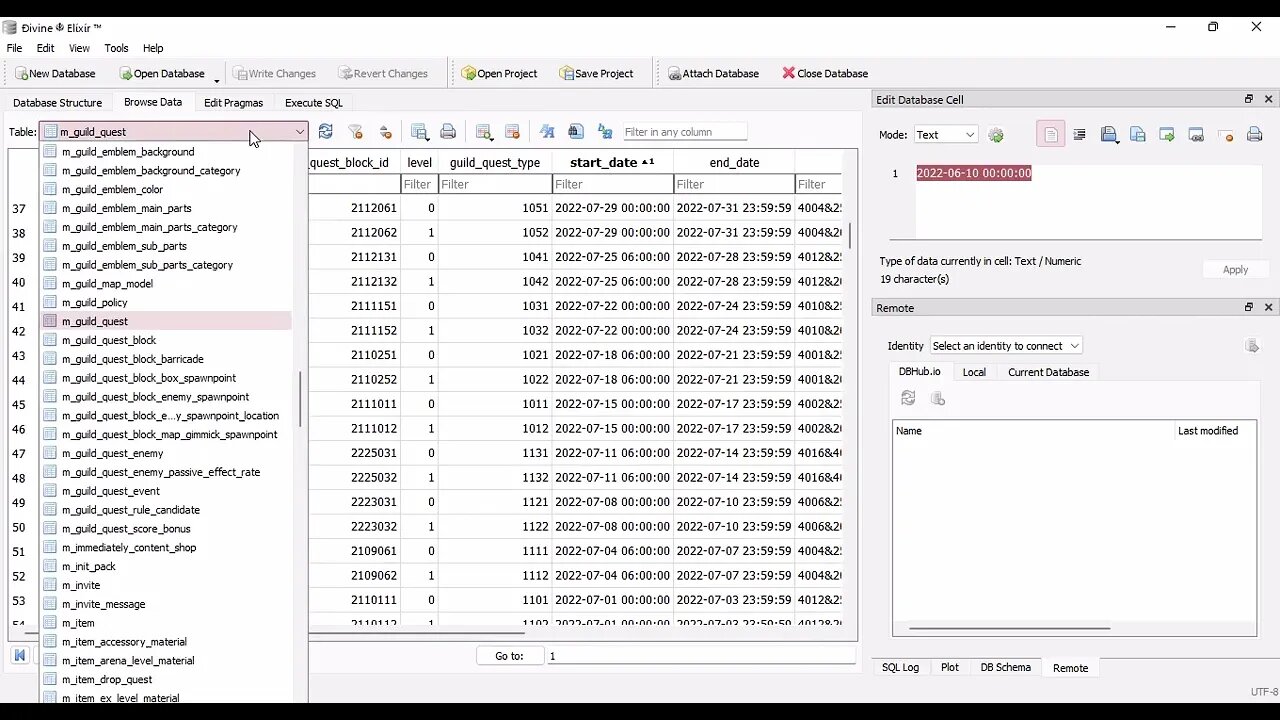Viewport: 1280px width, 720px height.
Task: Print the currently browsed table data
Action: (x=448, y=131)
